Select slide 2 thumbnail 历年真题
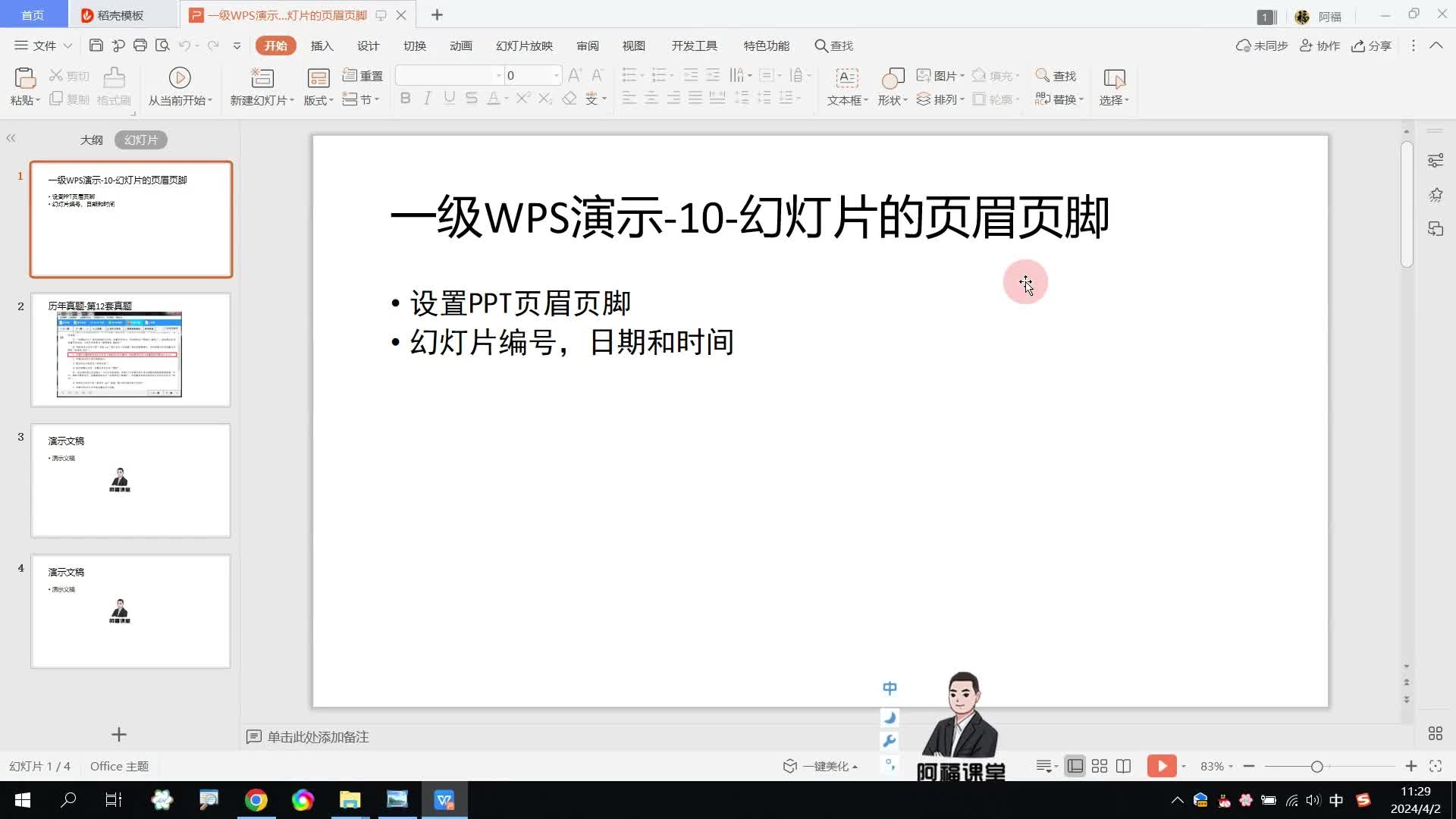 (x=130, y=350)
